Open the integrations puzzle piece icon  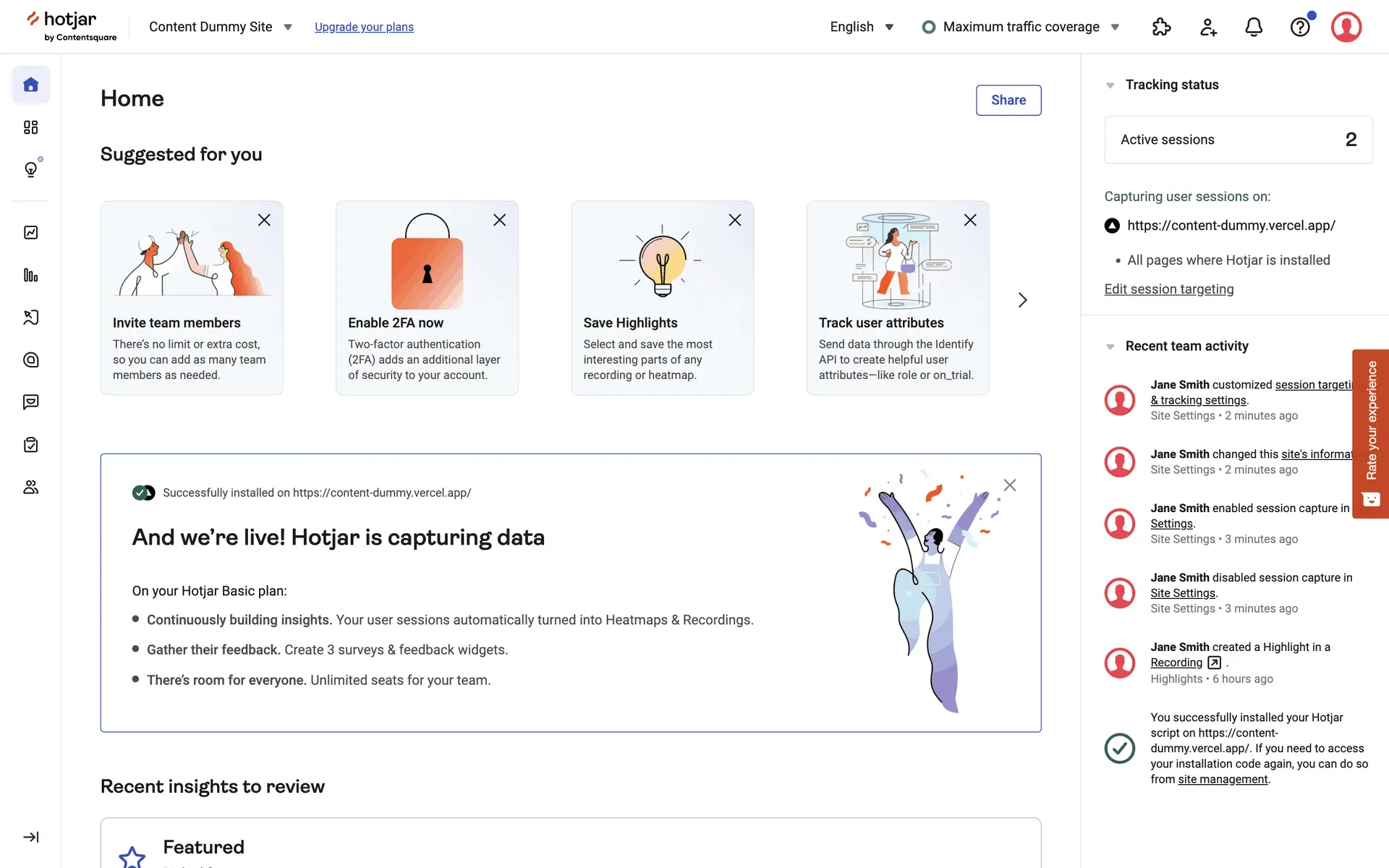pos(1161,27)
